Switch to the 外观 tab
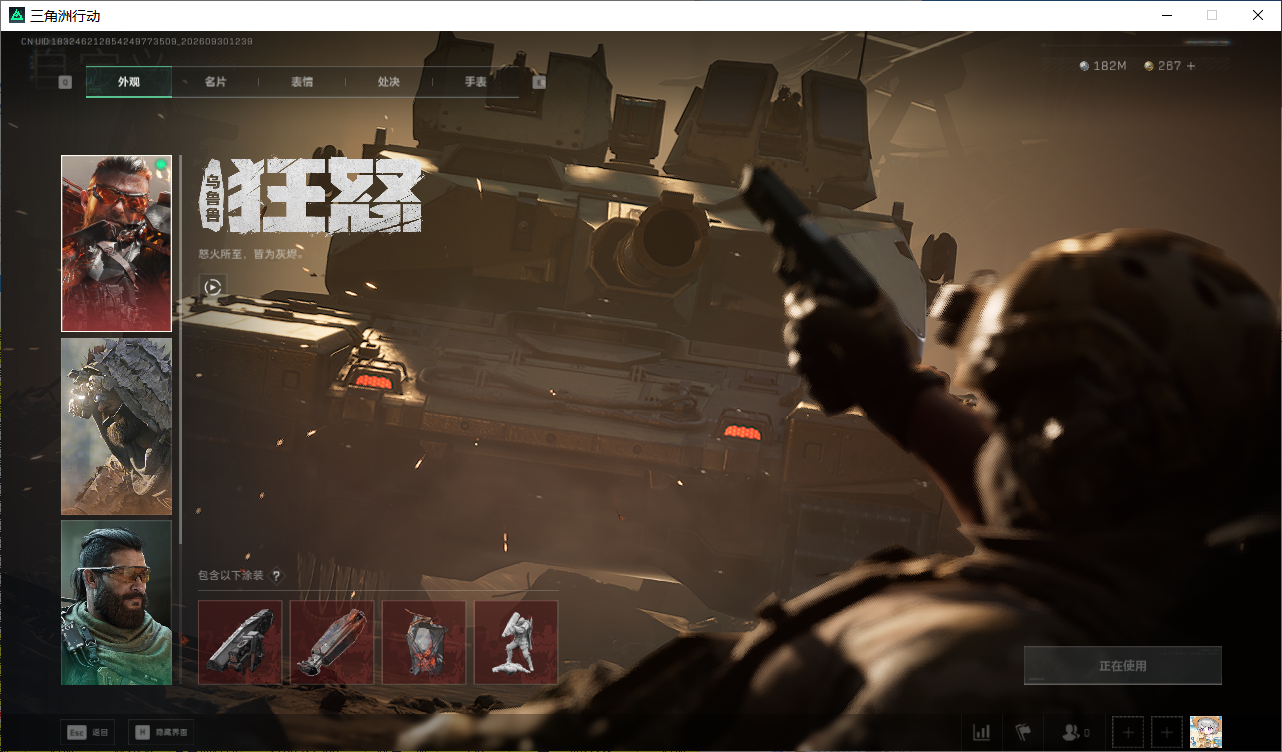1282x752 pixels. tap(129, 82)
